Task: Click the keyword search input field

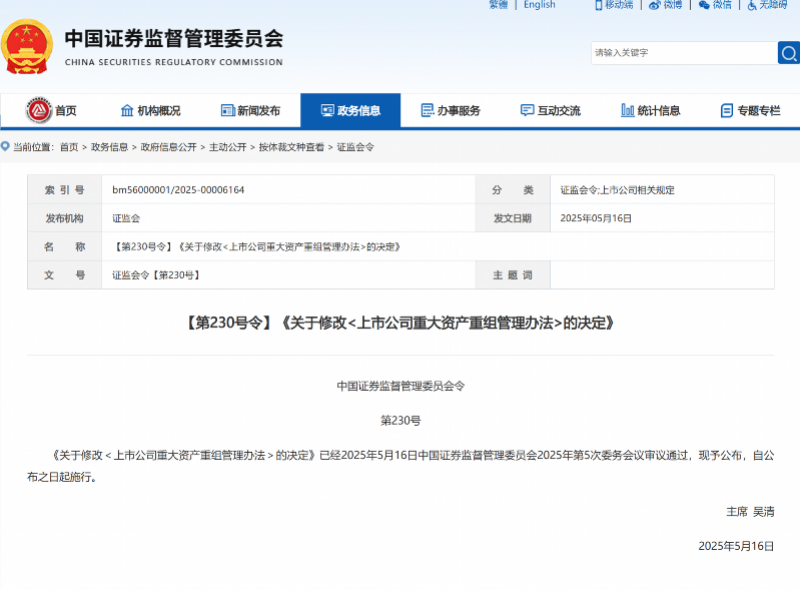Action: (x=683, y=53)
